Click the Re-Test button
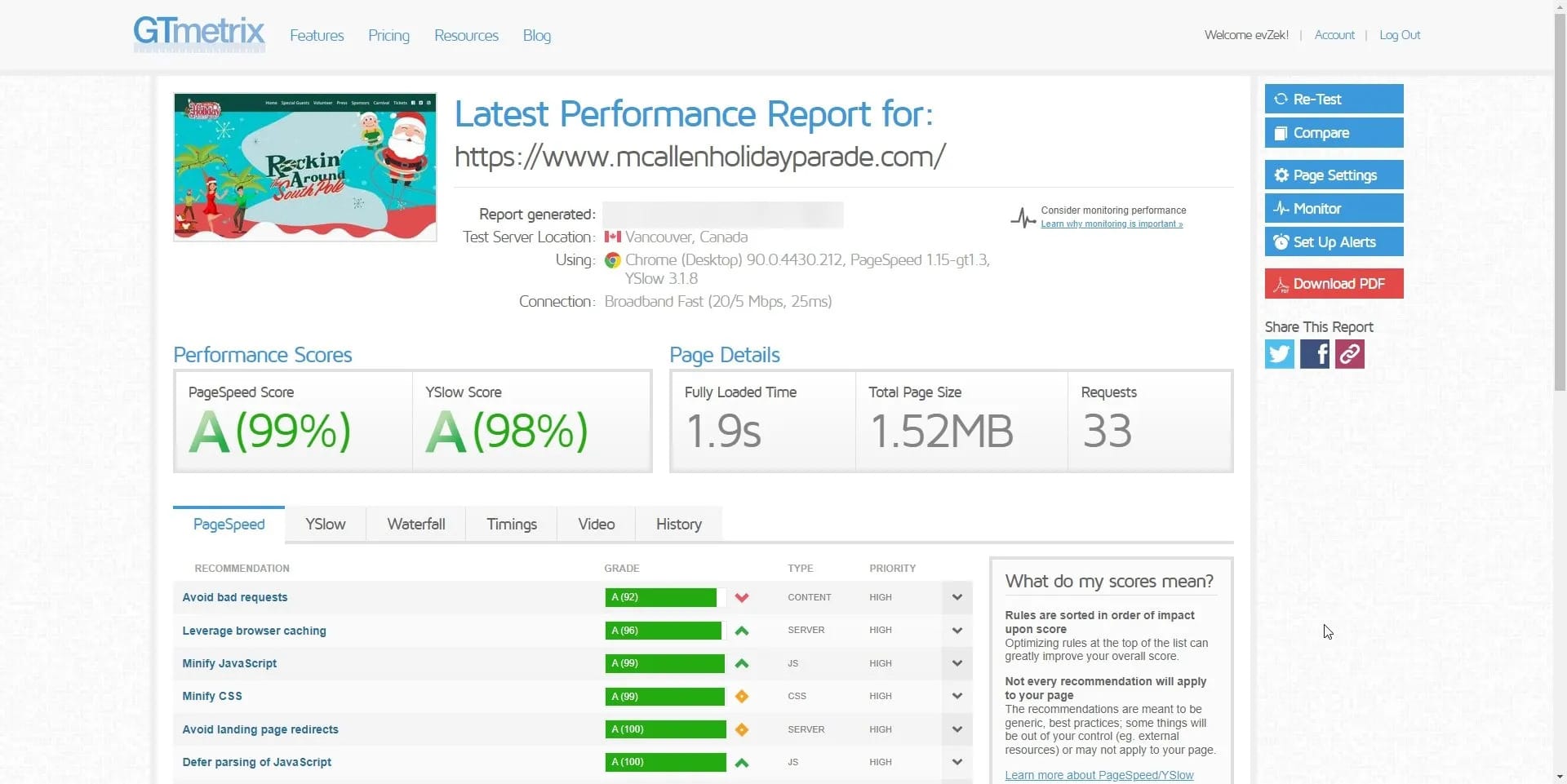 tap(1334, 100)
